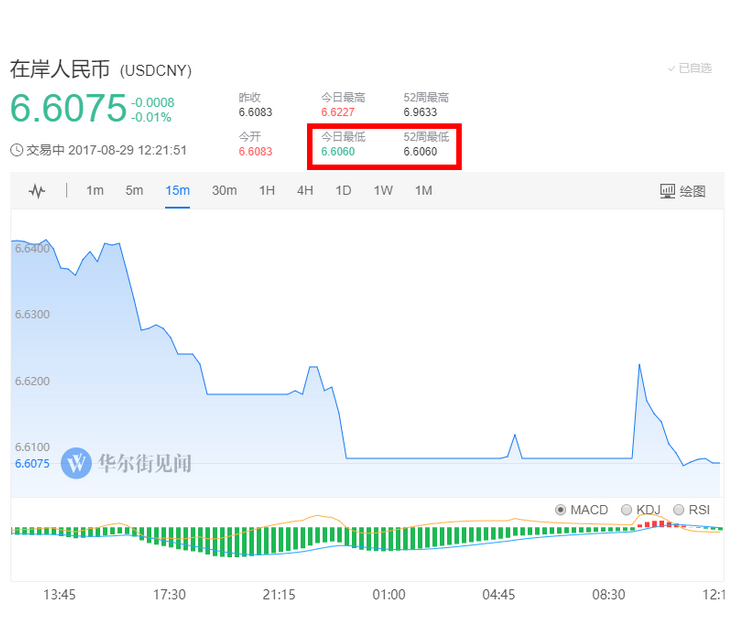Select the 5m chart interval
The image size is (733, 625).
[134, 191]
